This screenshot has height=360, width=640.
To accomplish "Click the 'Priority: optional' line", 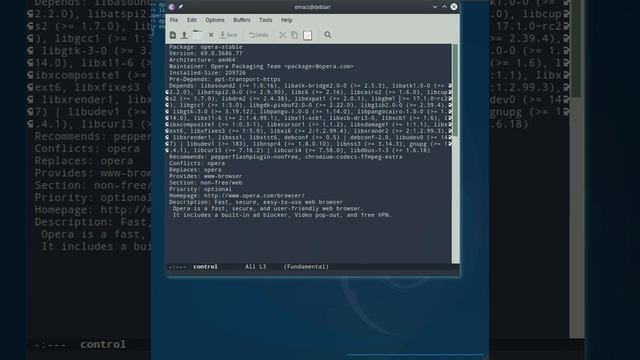I will (200, 189).
